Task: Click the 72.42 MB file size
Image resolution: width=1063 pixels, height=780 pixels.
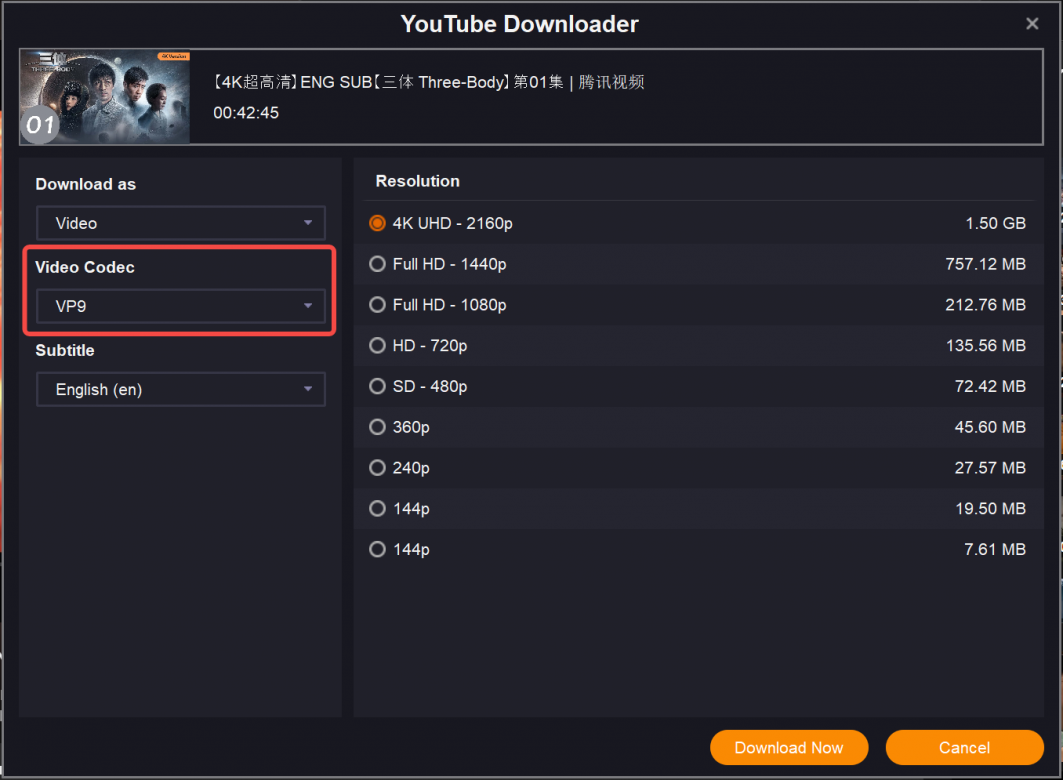Action: click(990, 386)
